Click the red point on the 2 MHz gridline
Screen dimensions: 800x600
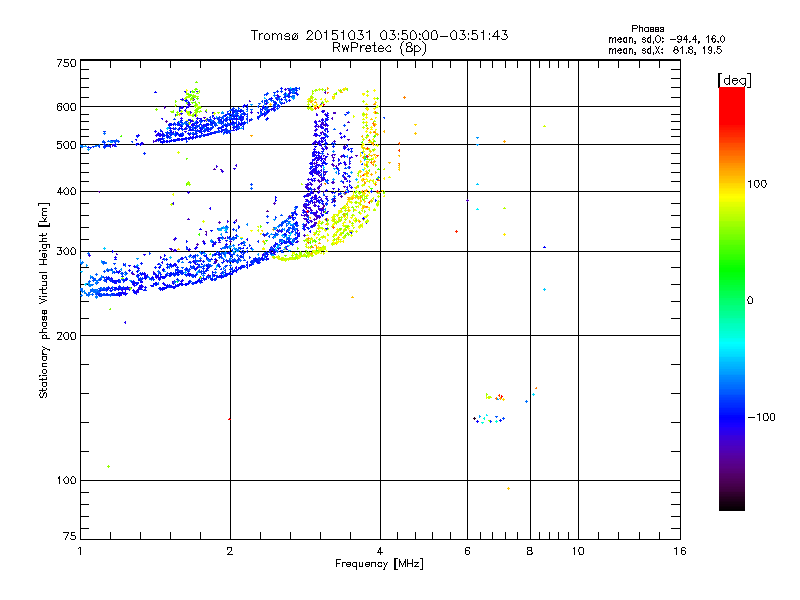tap(229, 419)
